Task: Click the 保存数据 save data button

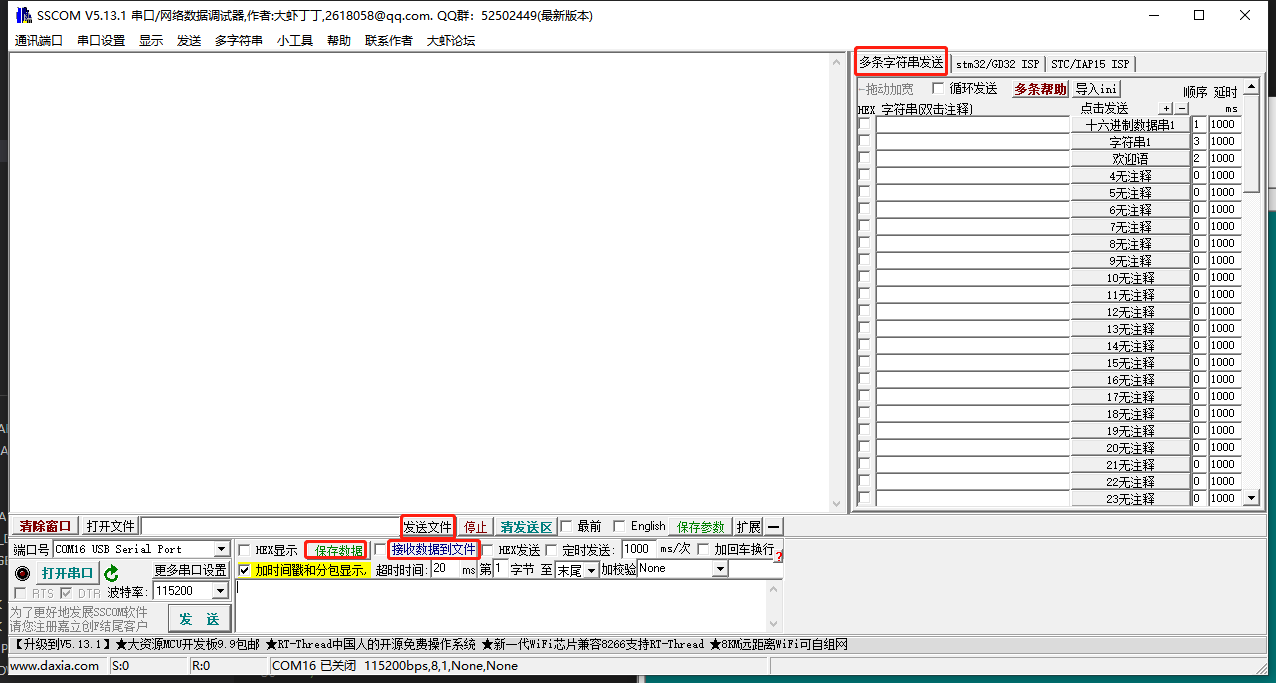Action: [339, 550]
